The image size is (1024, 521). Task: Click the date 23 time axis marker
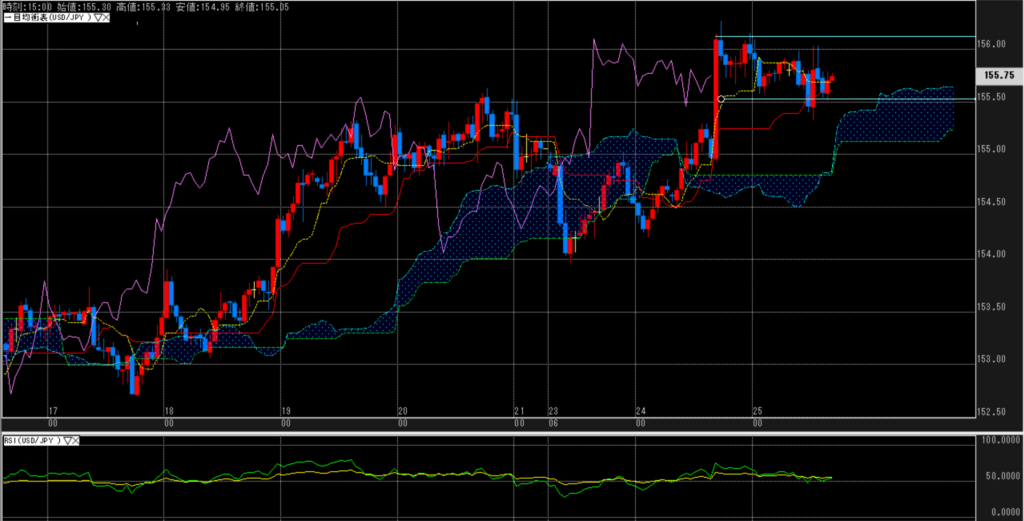(553, 411)
